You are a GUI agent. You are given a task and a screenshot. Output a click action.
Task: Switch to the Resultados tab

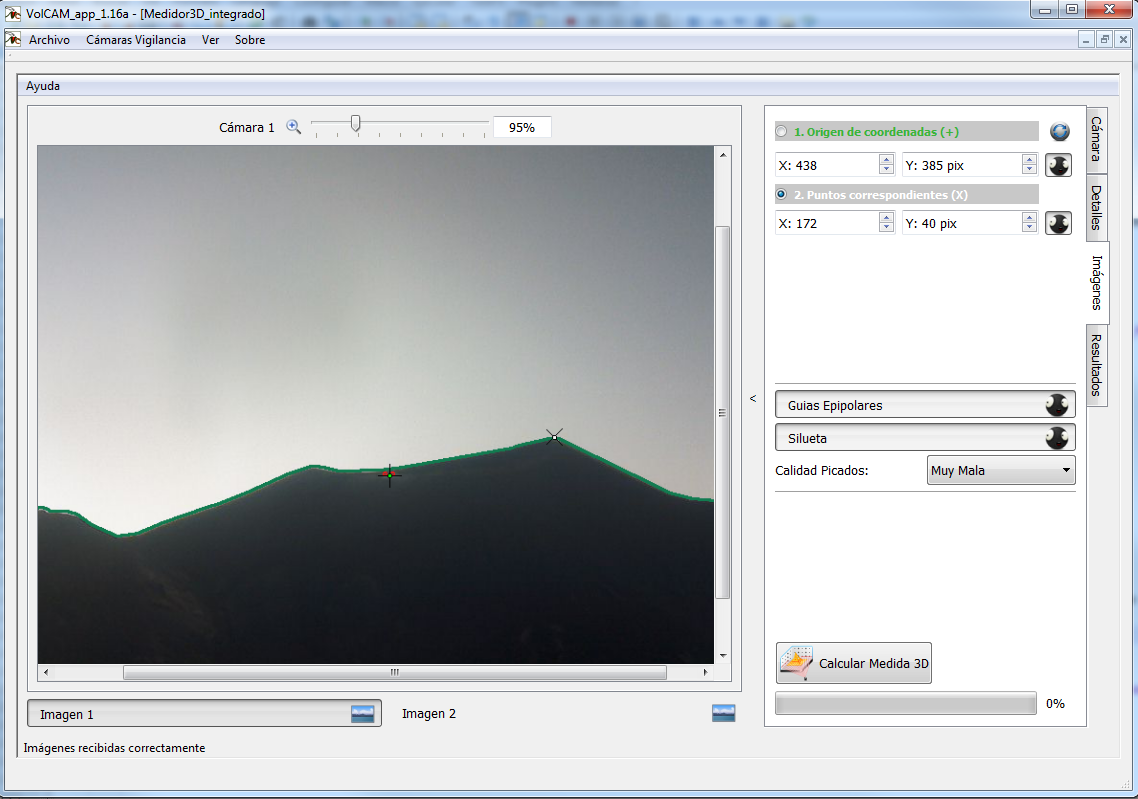(x=1097, y=365)
